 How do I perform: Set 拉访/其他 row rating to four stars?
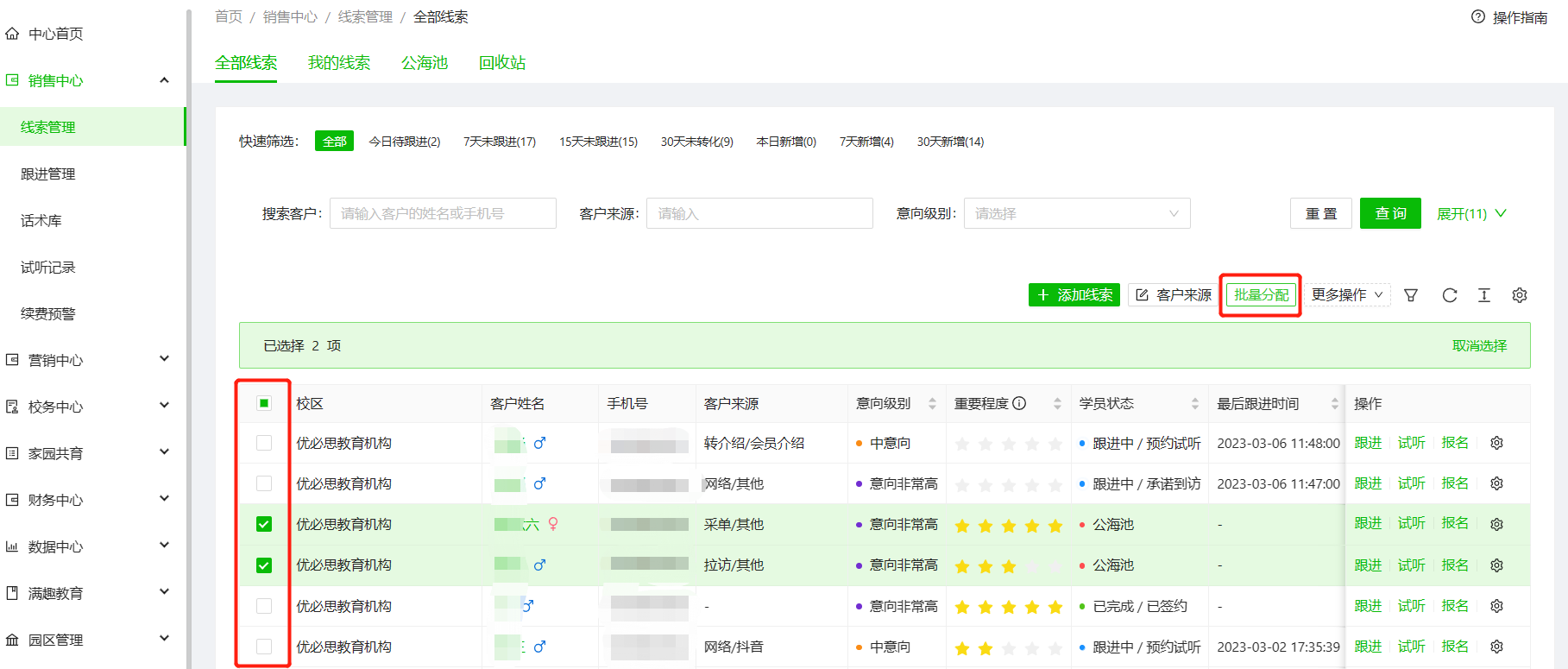point(1032,566)
